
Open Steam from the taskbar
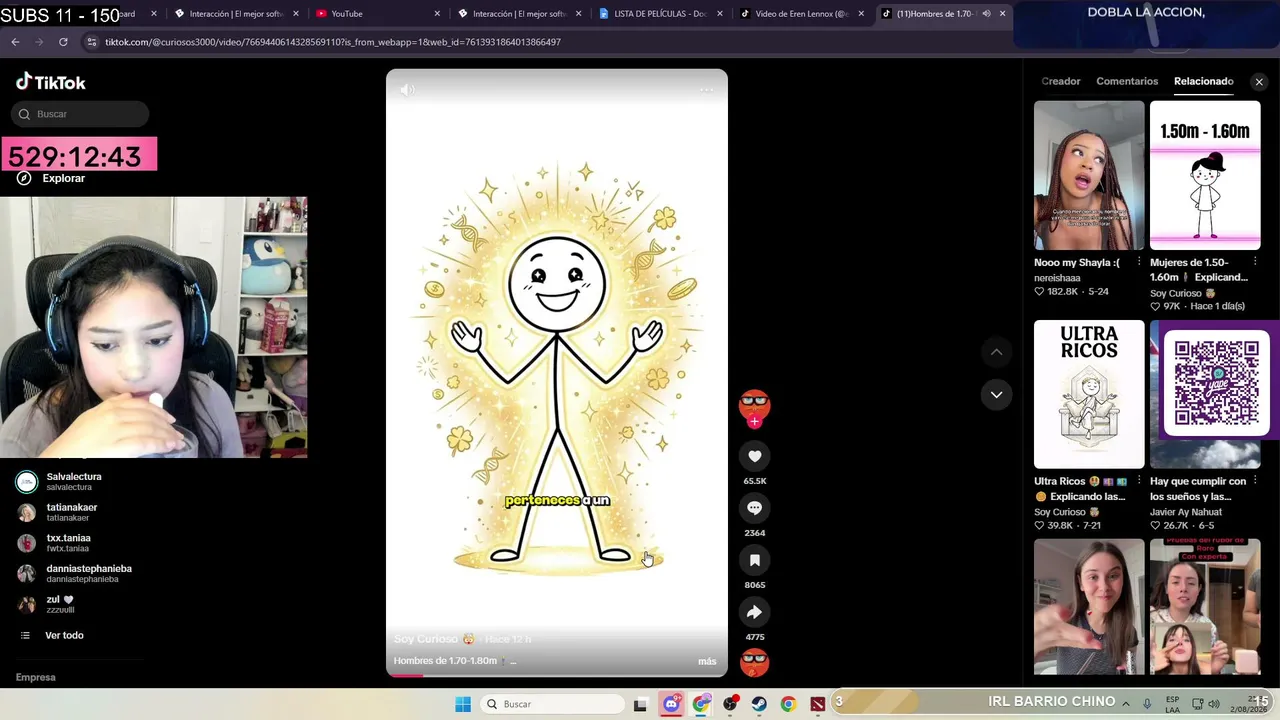759,704
